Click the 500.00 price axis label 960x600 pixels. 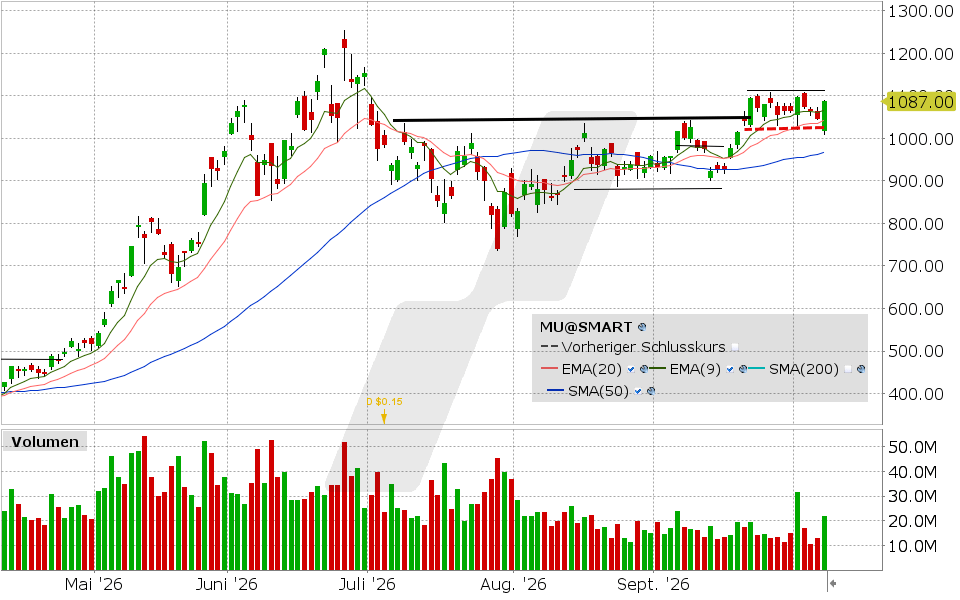point(916,351)
